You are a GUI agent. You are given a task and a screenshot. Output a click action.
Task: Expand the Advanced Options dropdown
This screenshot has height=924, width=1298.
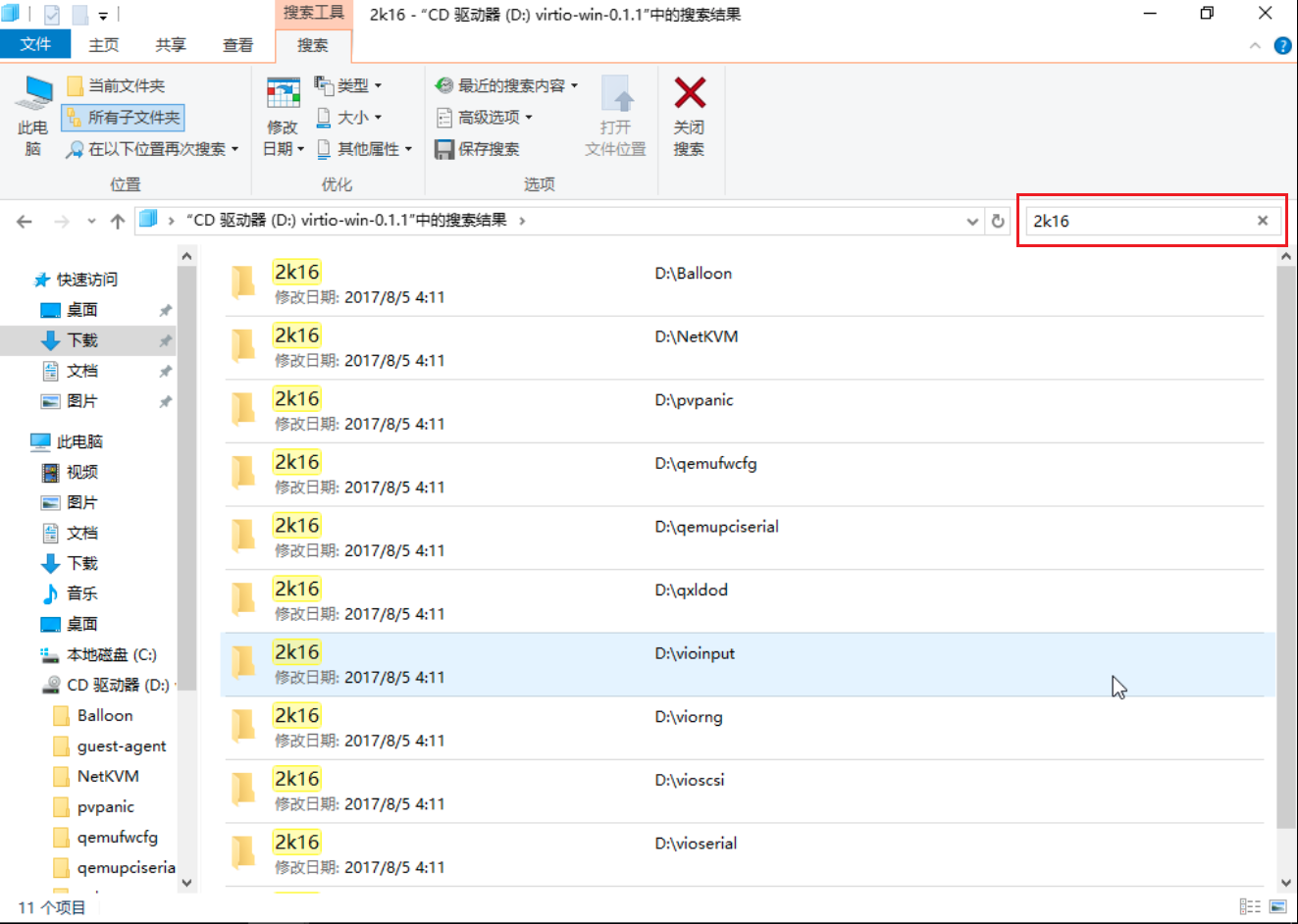click(486, 118)
